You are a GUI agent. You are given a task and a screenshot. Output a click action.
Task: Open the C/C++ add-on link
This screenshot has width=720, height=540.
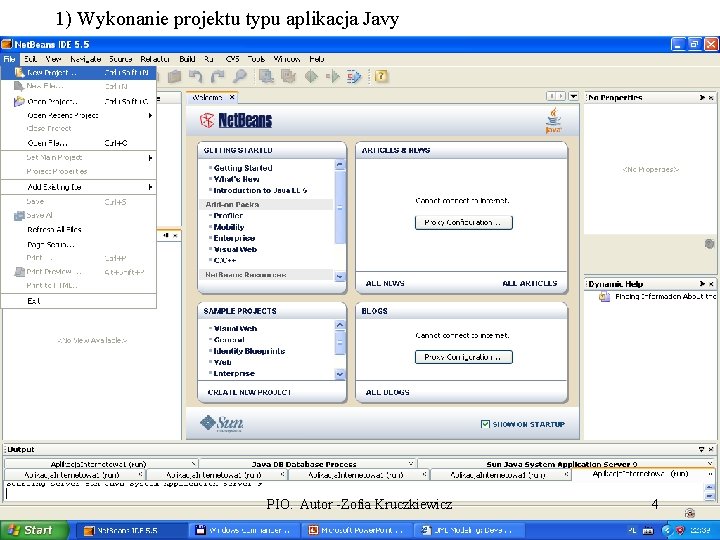[225, 260]
